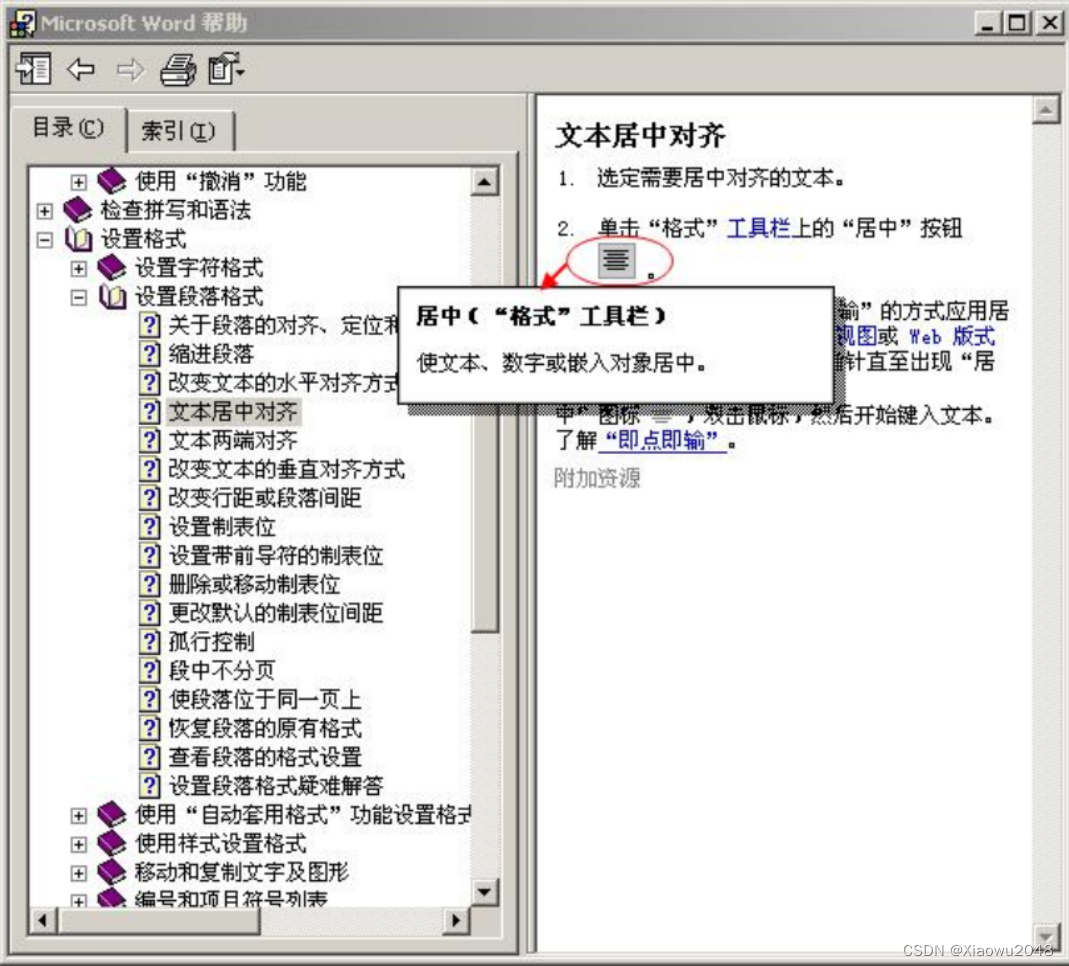The height and width of the screenshot is (966, 1069).
Task: Click the book icon beside 使用“自动套用格式”
Action: point(111,815)
